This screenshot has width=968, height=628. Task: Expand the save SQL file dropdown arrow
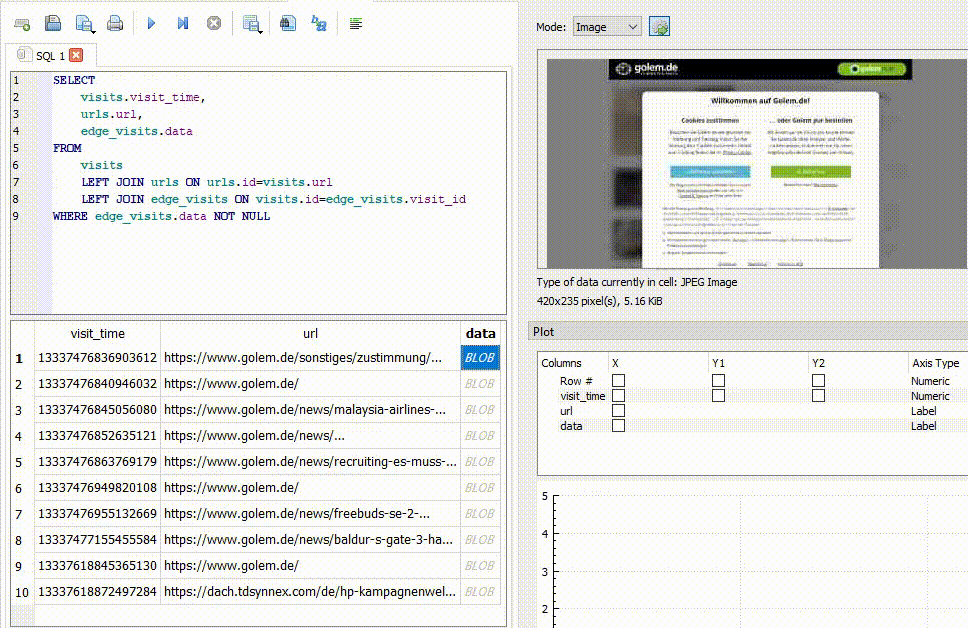click(x=93, y=29)
